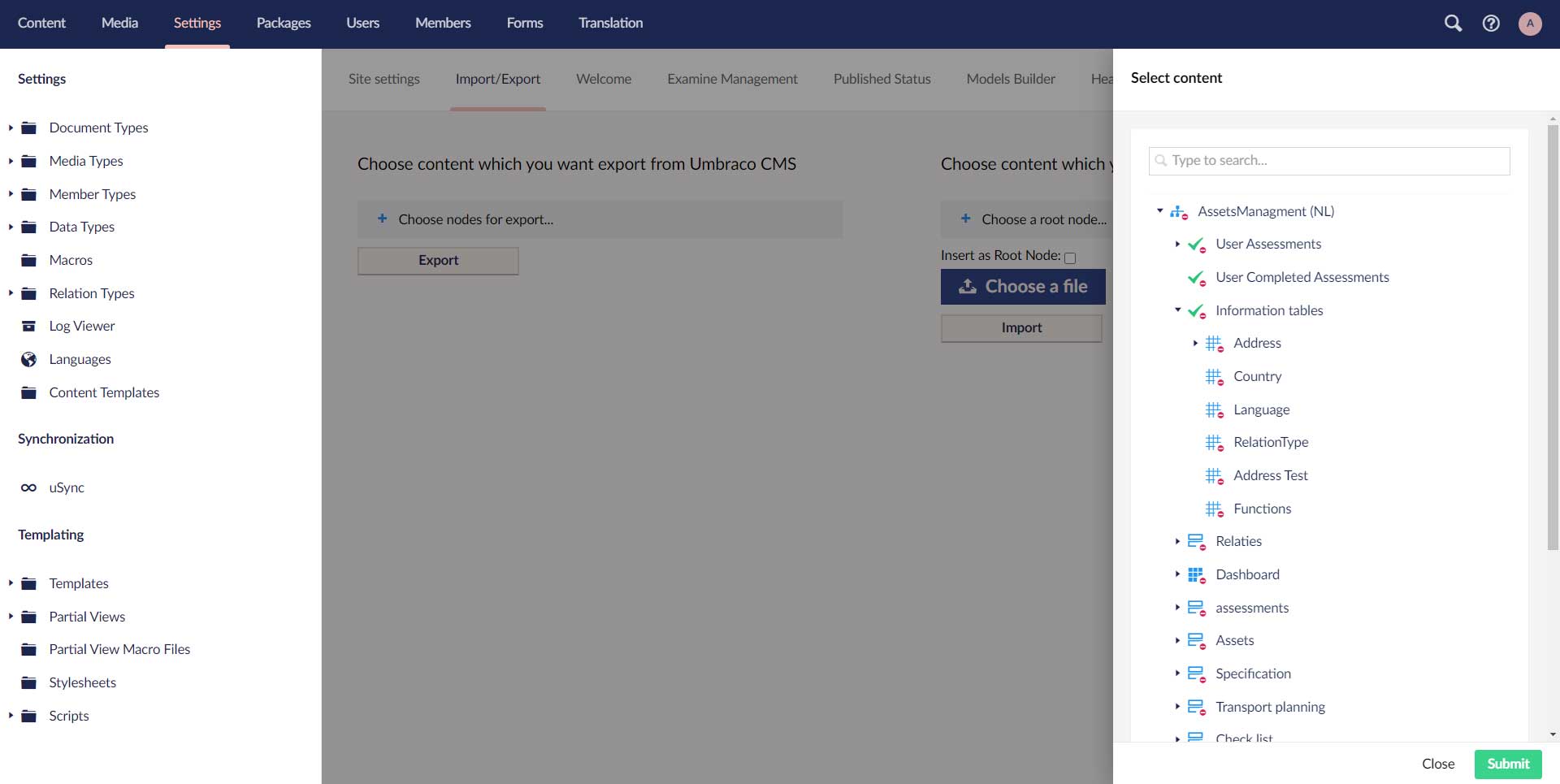Select the Language tree item
Image resolution: width=1560 pixels, height=784 pixels.
point(1261,410)
